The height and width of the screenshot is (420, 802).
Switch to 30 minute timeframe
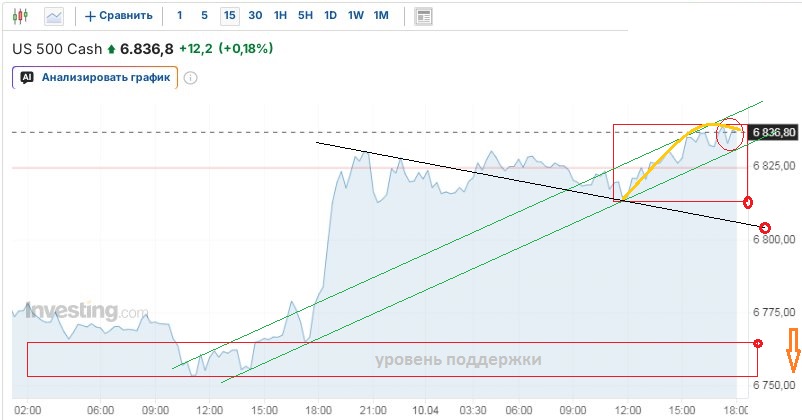click(x=255, y=16)
